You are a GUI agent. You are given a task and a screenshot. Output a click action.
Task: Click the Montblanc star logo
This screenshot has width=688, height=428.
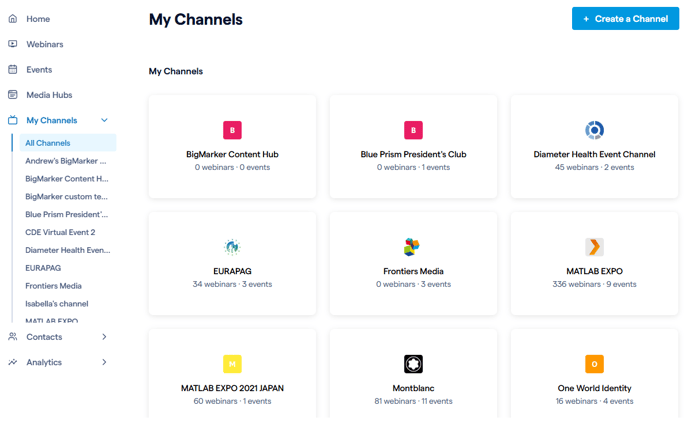[413, 364]
